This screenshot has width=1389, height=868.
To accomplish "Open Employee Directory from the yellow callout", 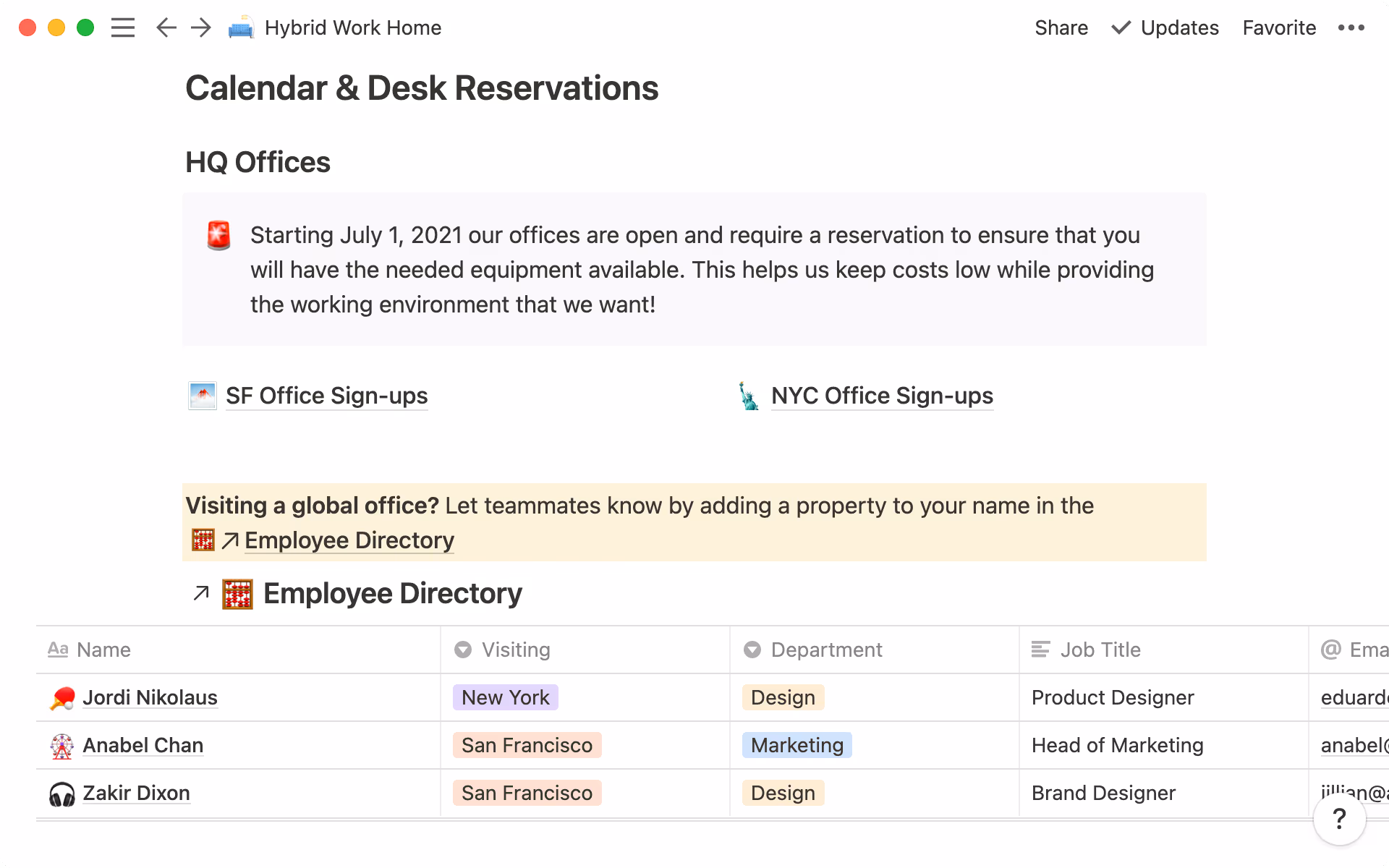I will (349, 540).
